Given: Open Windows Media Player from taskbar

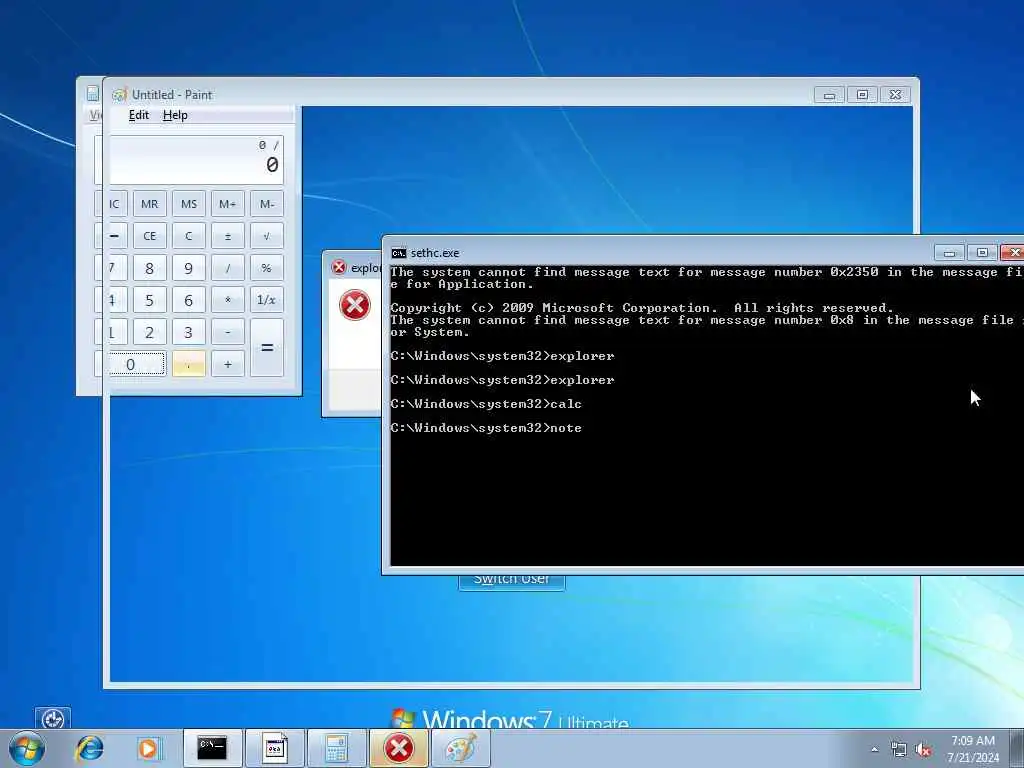Looking at the screenshot, I should coord(148,748).
